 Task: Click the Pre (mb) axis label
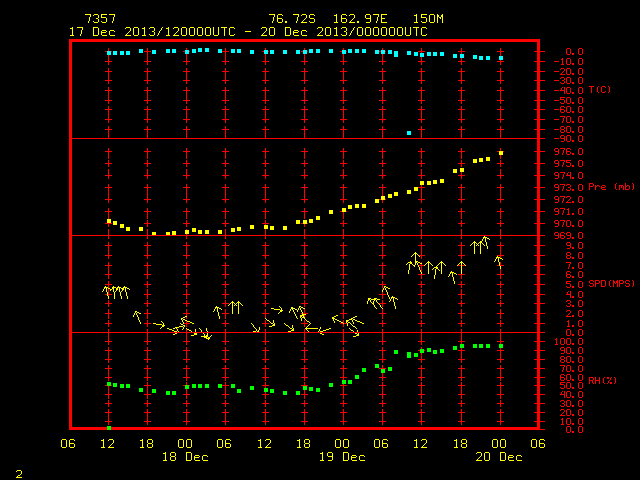(x=611, y=187)
